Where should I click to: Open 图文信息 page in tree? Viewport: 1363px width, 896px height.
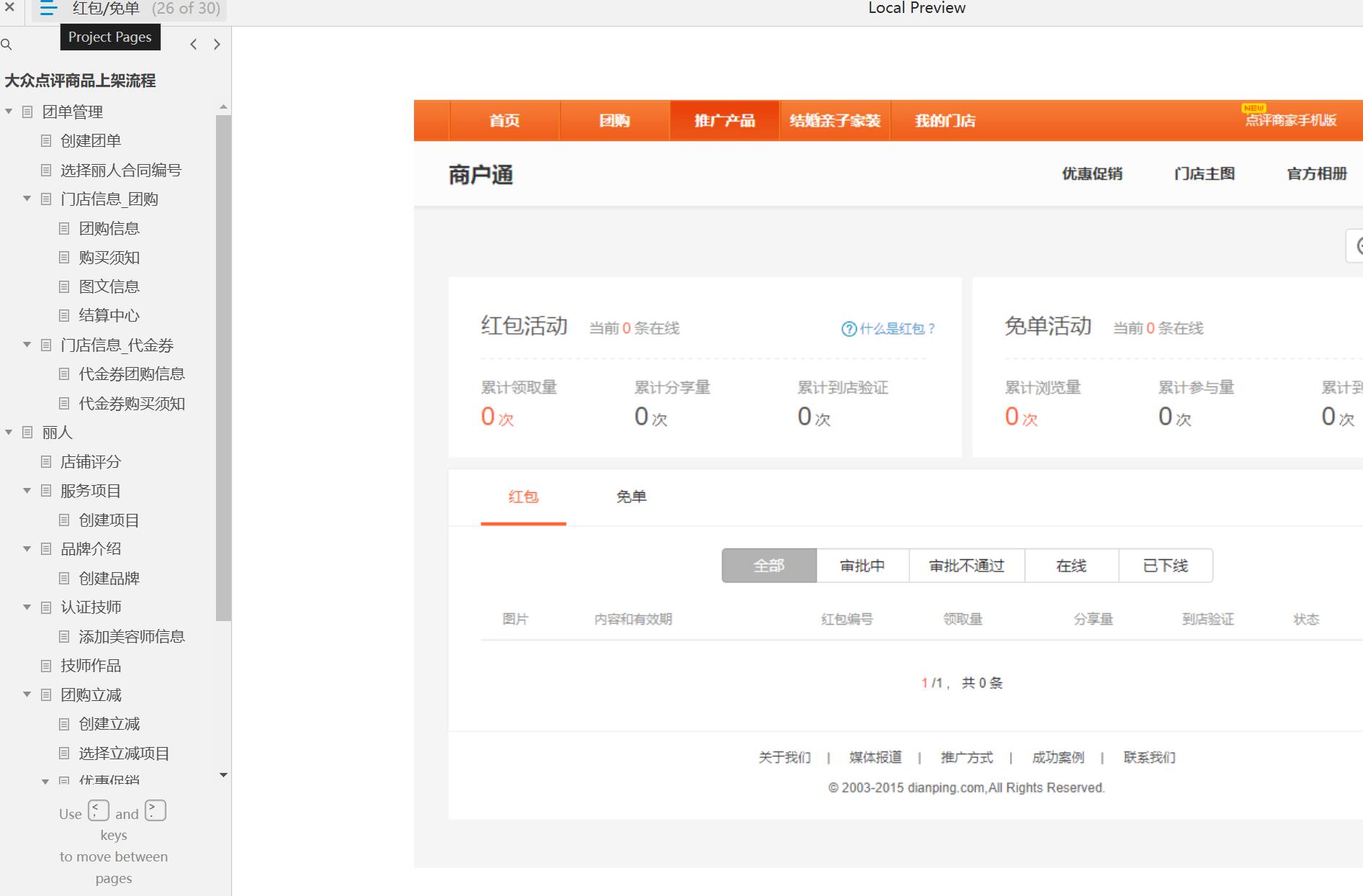pos(109,286)
